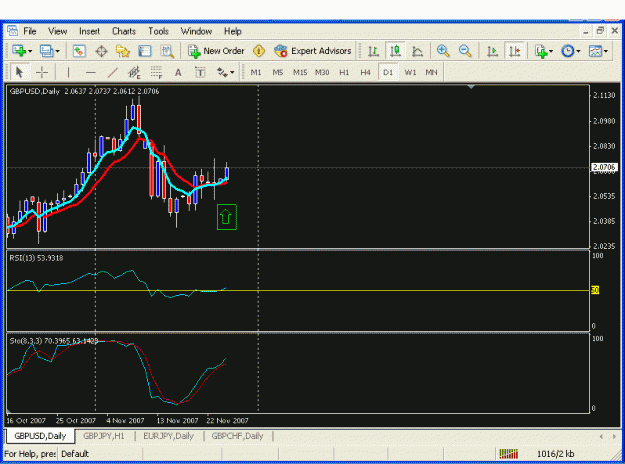Select the Text Label tool
Screen dimensions: 625x464
200,72
